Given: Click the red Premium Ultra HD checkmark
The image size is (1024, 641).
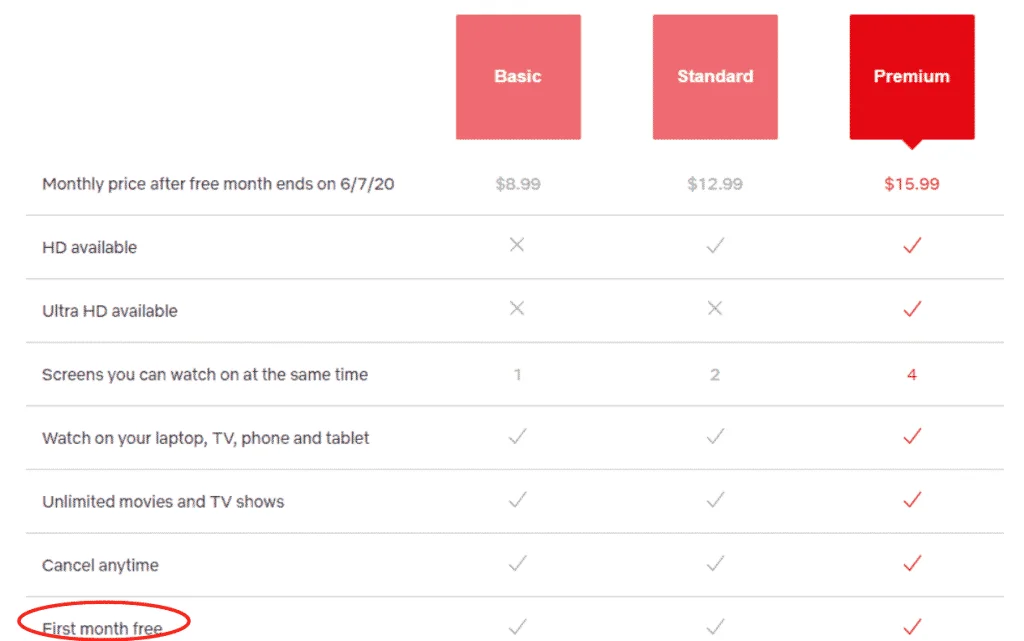Looking at the screenshot, I should [x=912, y=309].
